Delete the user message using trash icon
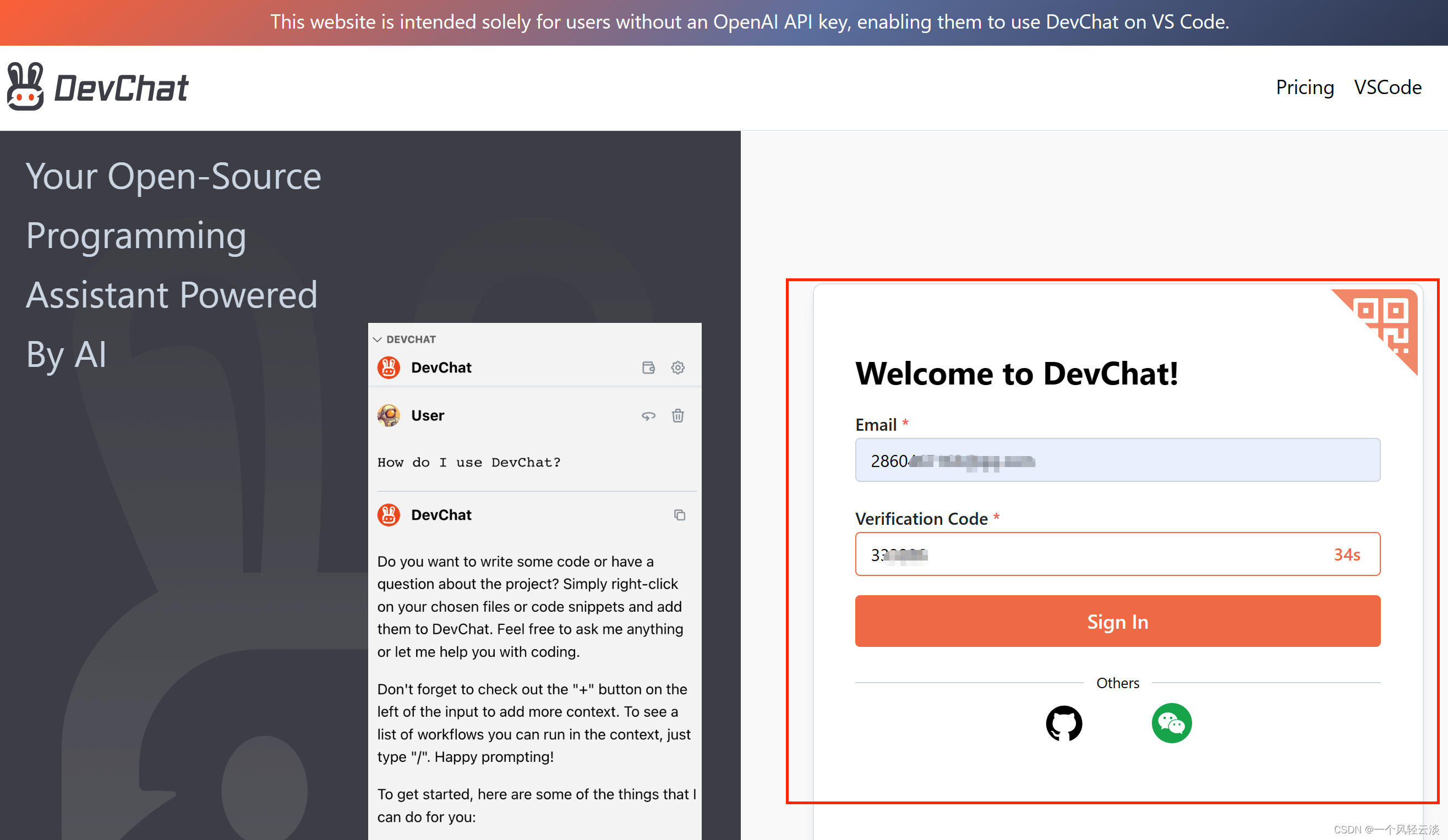This screenshot has width=1448, height=840. coord(677,416)
